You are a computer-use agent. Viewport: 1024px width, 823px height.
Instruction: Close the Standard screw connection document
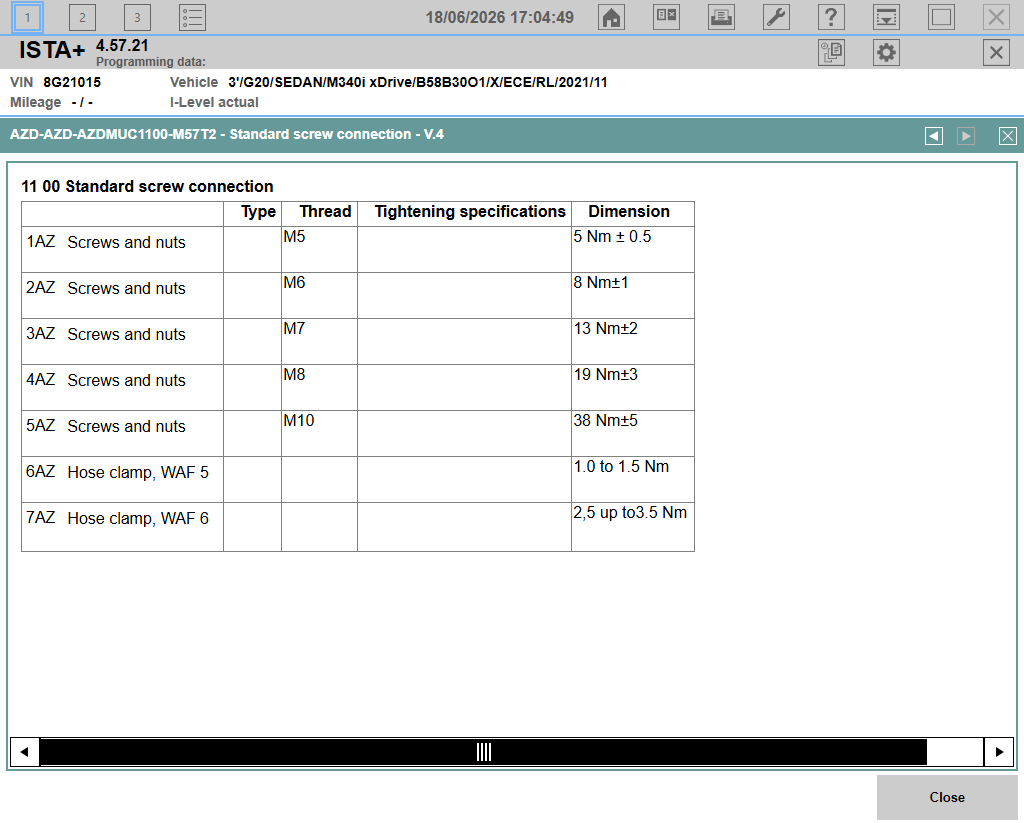[1008, 136]
